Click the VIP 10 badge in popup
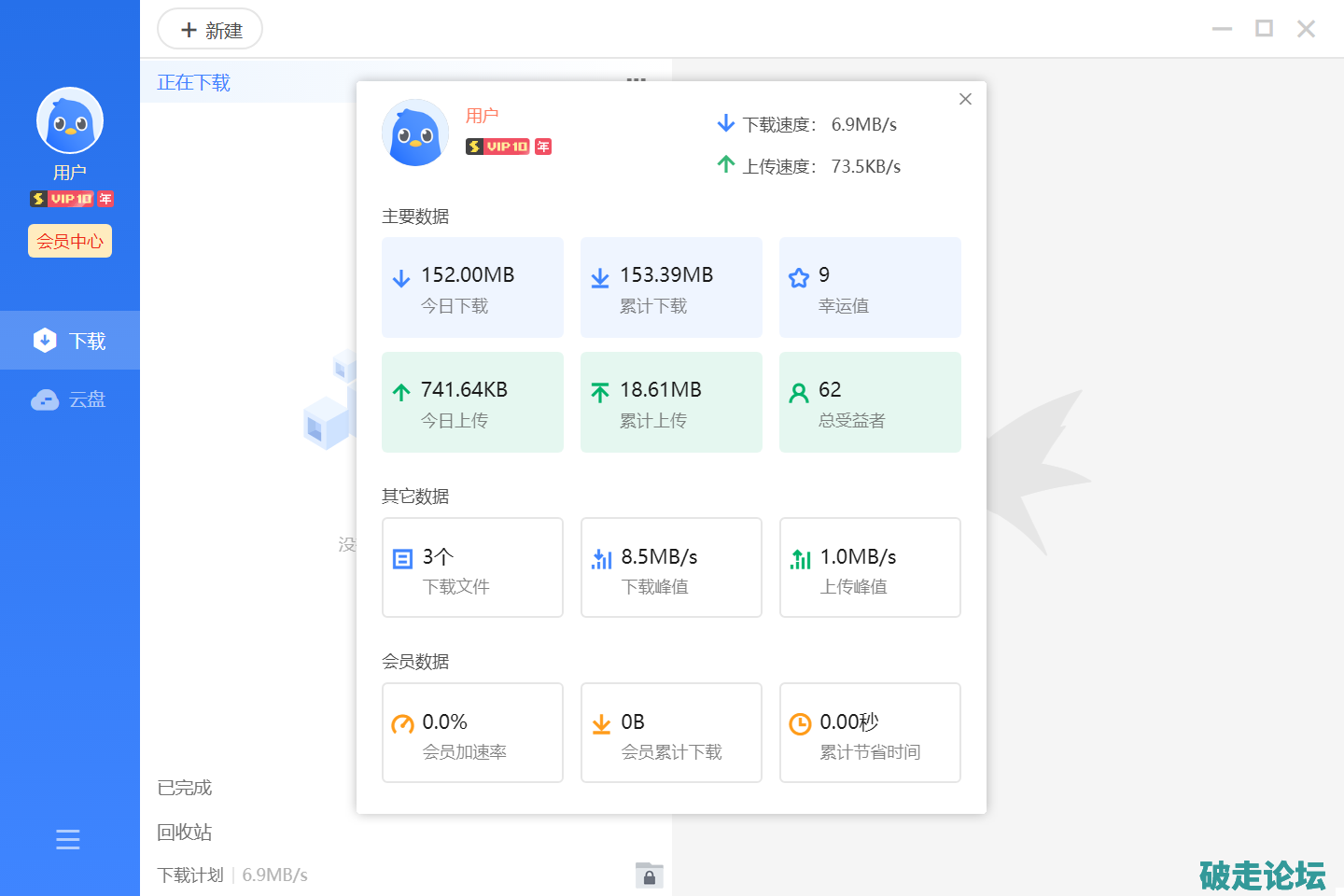Image resolution: width=1344 pixels, height=896 pixels. click(x=498, y=147)
